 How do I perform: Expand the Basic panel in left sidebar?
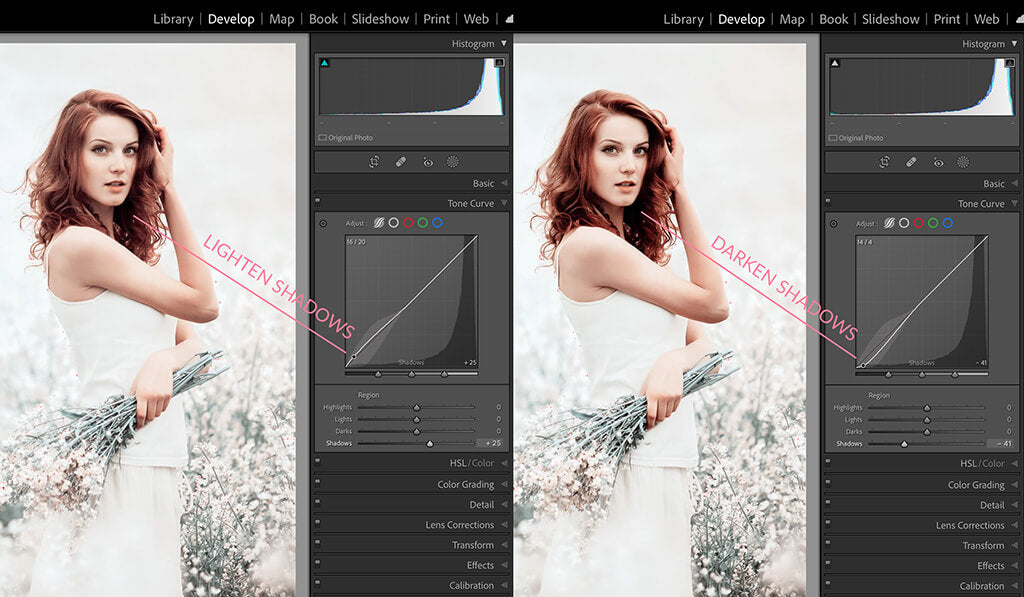tap(483, 184)
